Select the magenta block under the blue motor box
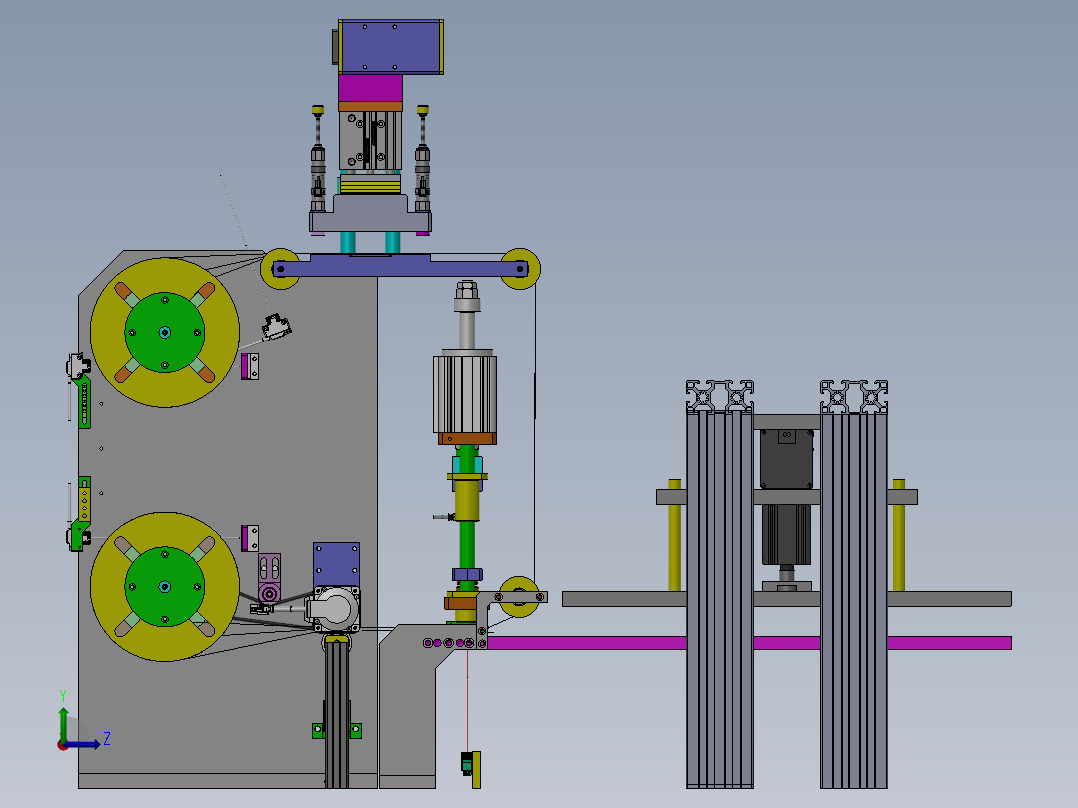 click(x=370, y=88)
